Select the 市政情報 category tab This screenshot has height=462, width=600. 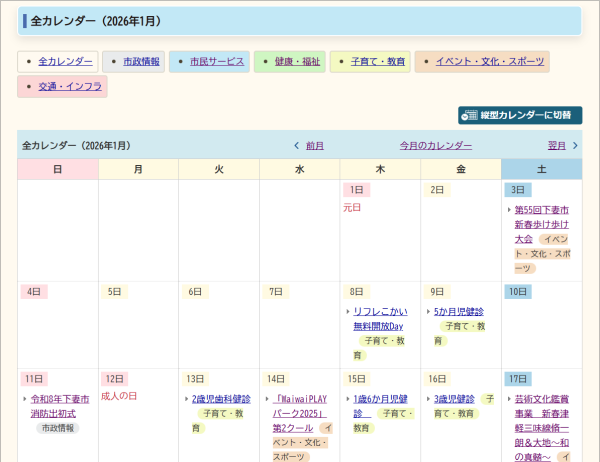(140, 62)
